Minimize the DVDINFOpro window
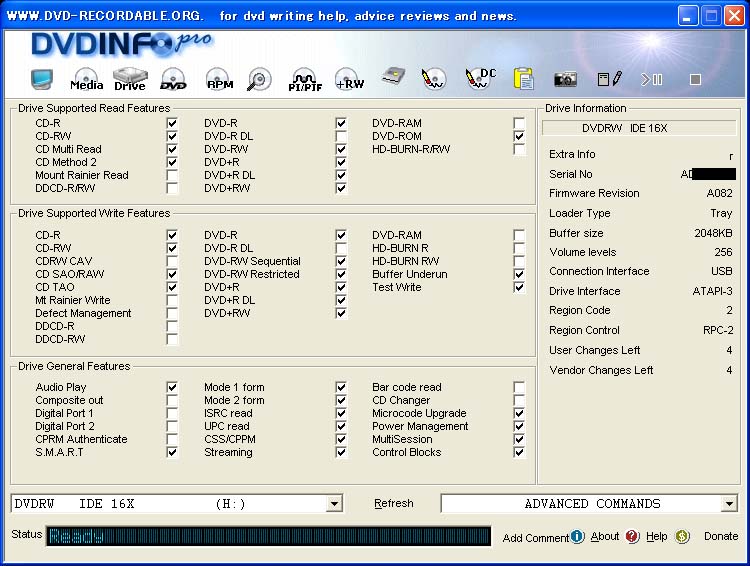The width and height of the screenshot is (750, 566). (x=687, y=16)
